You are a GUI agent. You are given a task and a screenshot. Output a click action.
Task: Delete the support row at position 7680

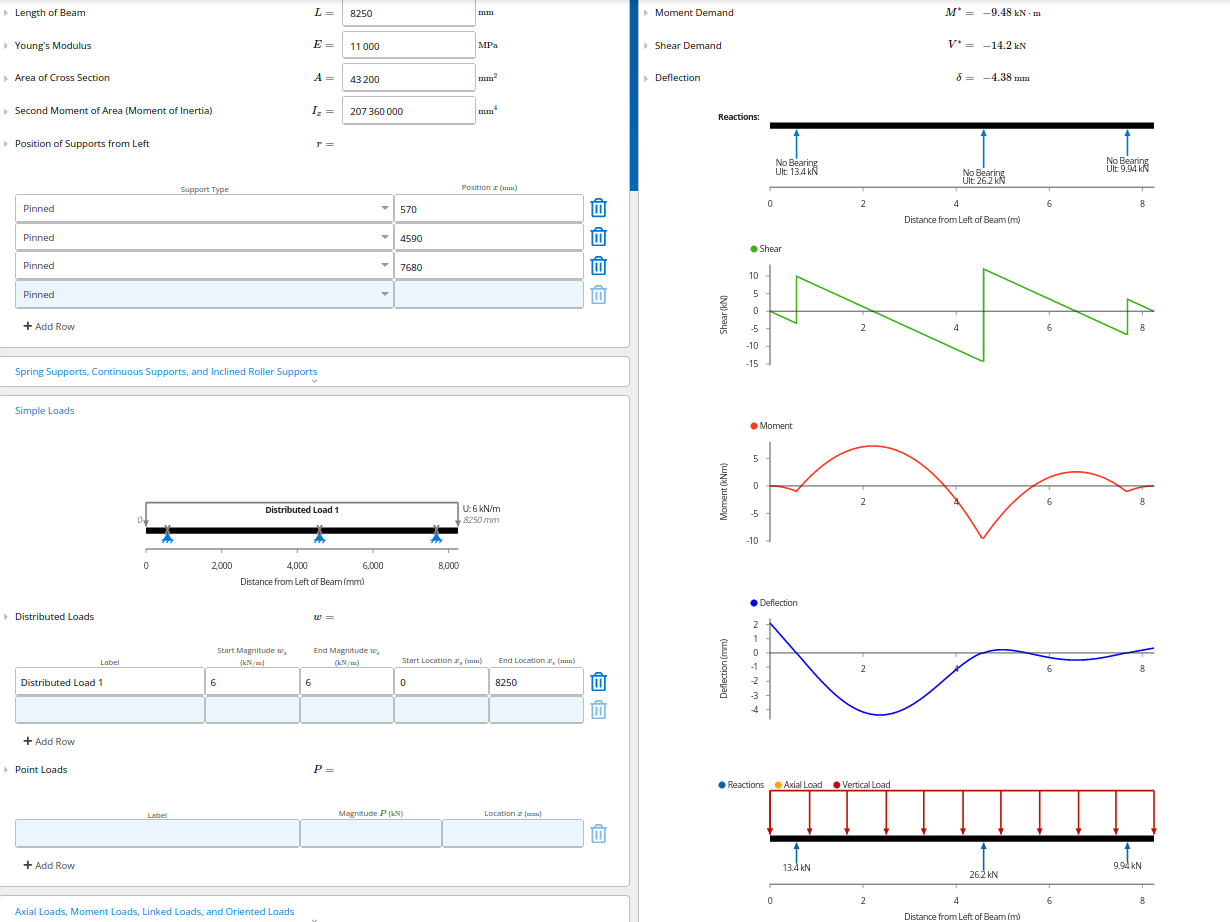click(598, 266)
